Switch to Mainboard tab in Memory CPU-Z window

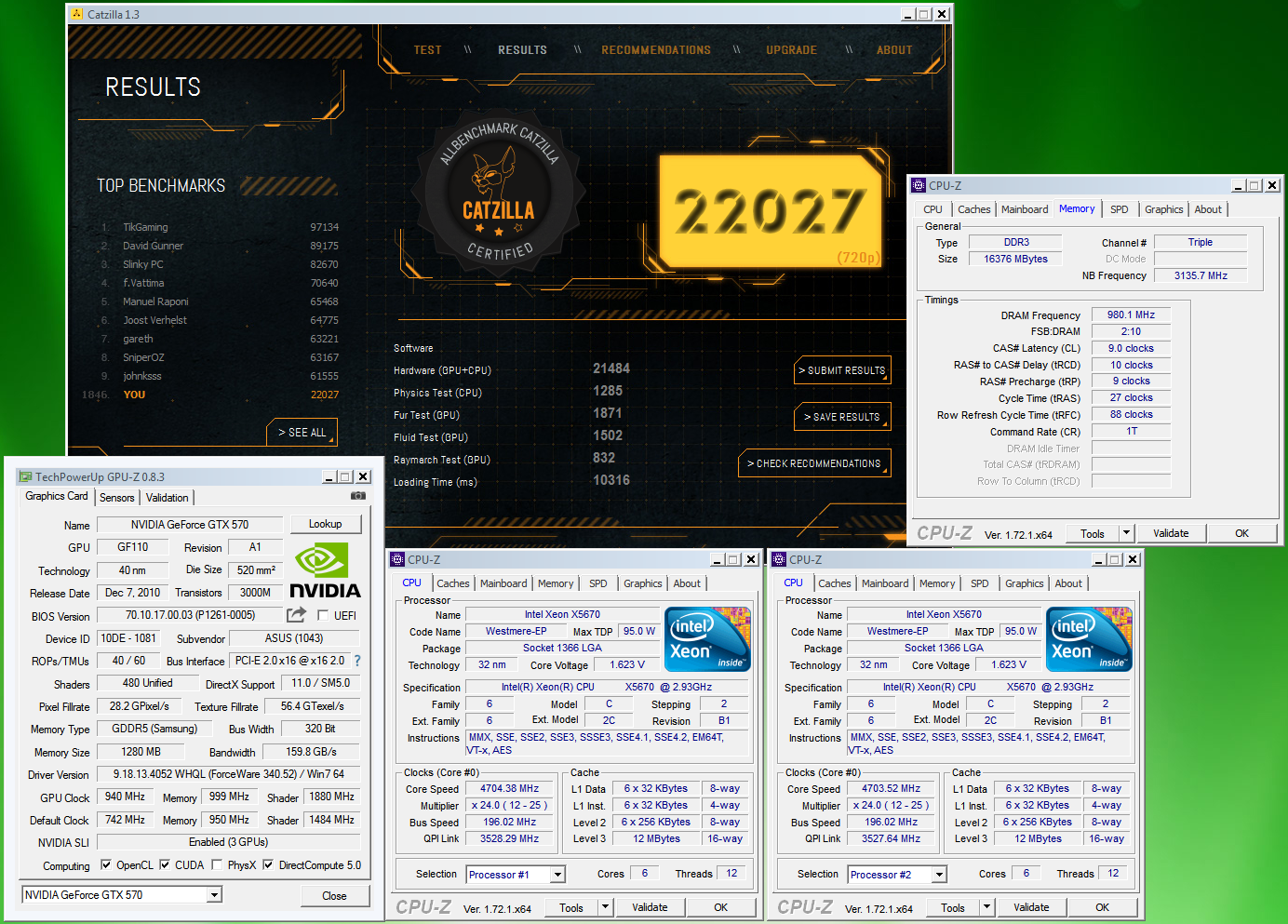(1025, 209)
